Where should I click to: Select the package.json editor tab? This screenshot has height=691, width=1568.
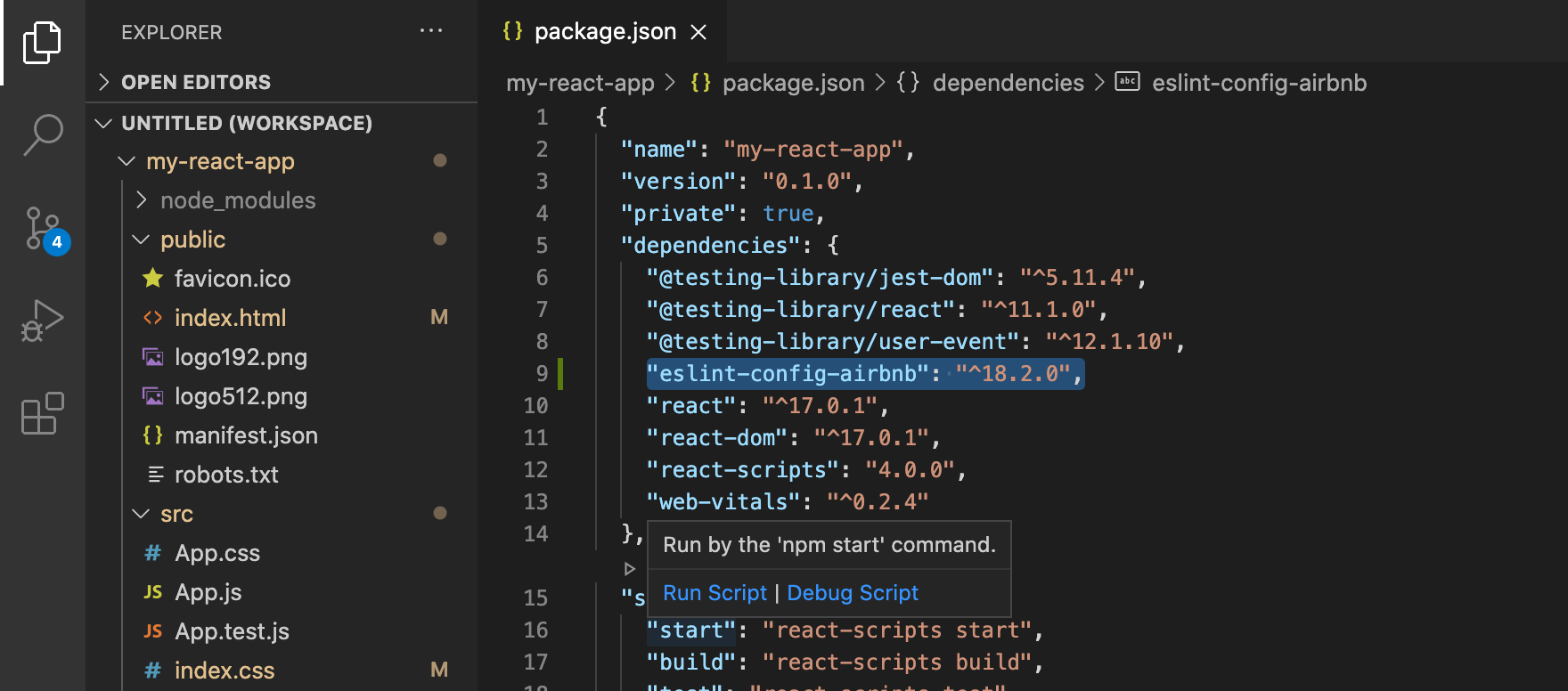coord(604,32)
